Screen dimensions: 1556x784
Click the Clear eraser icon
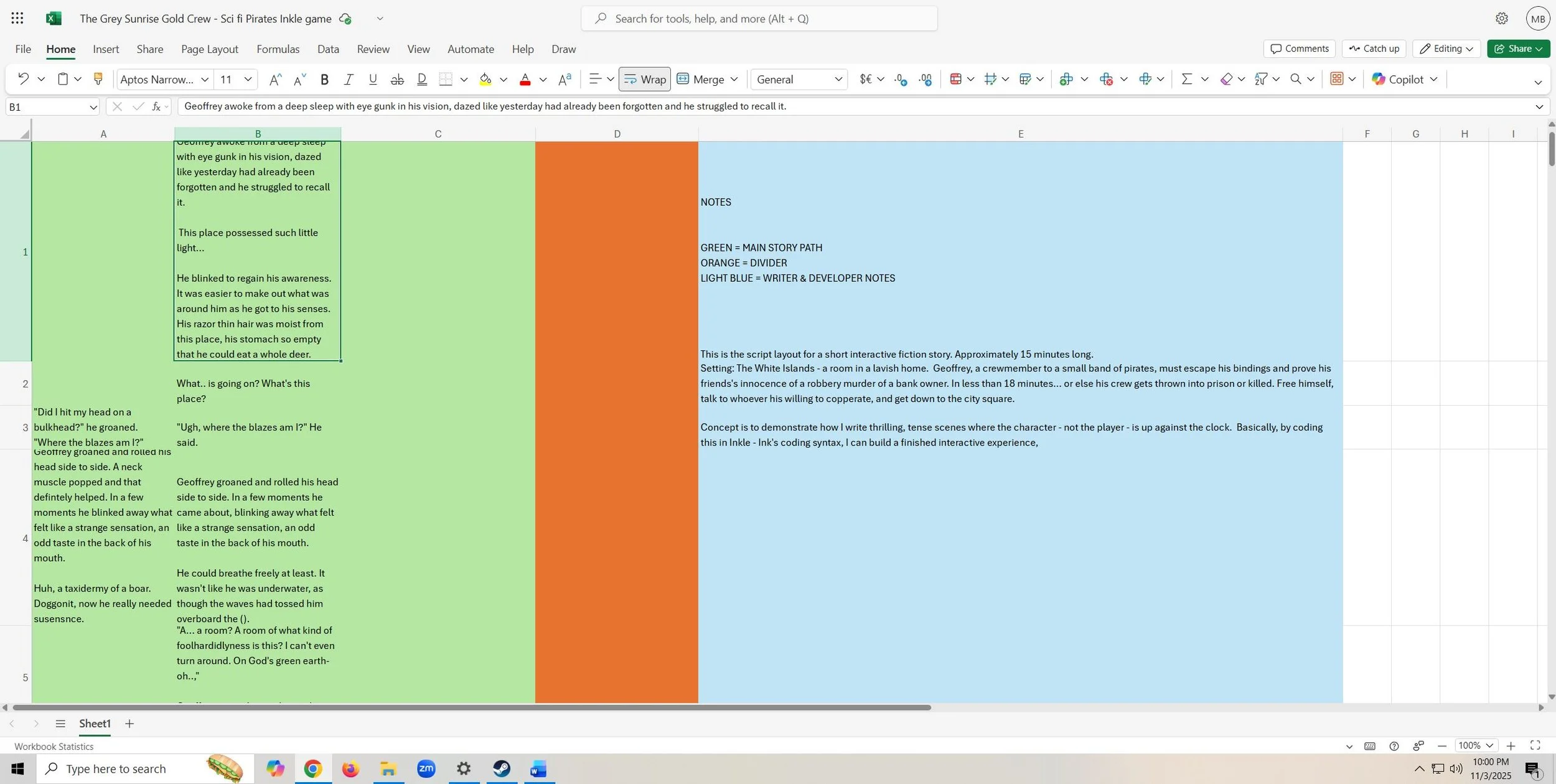coord(1226,79)
